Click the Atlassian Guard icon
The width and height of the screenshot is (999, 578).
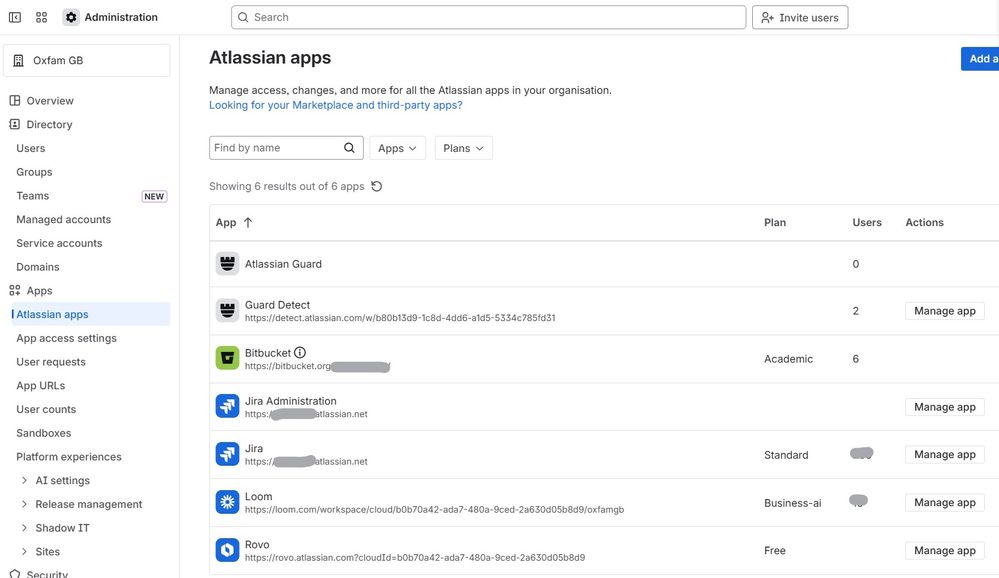(x=227, y=264)
